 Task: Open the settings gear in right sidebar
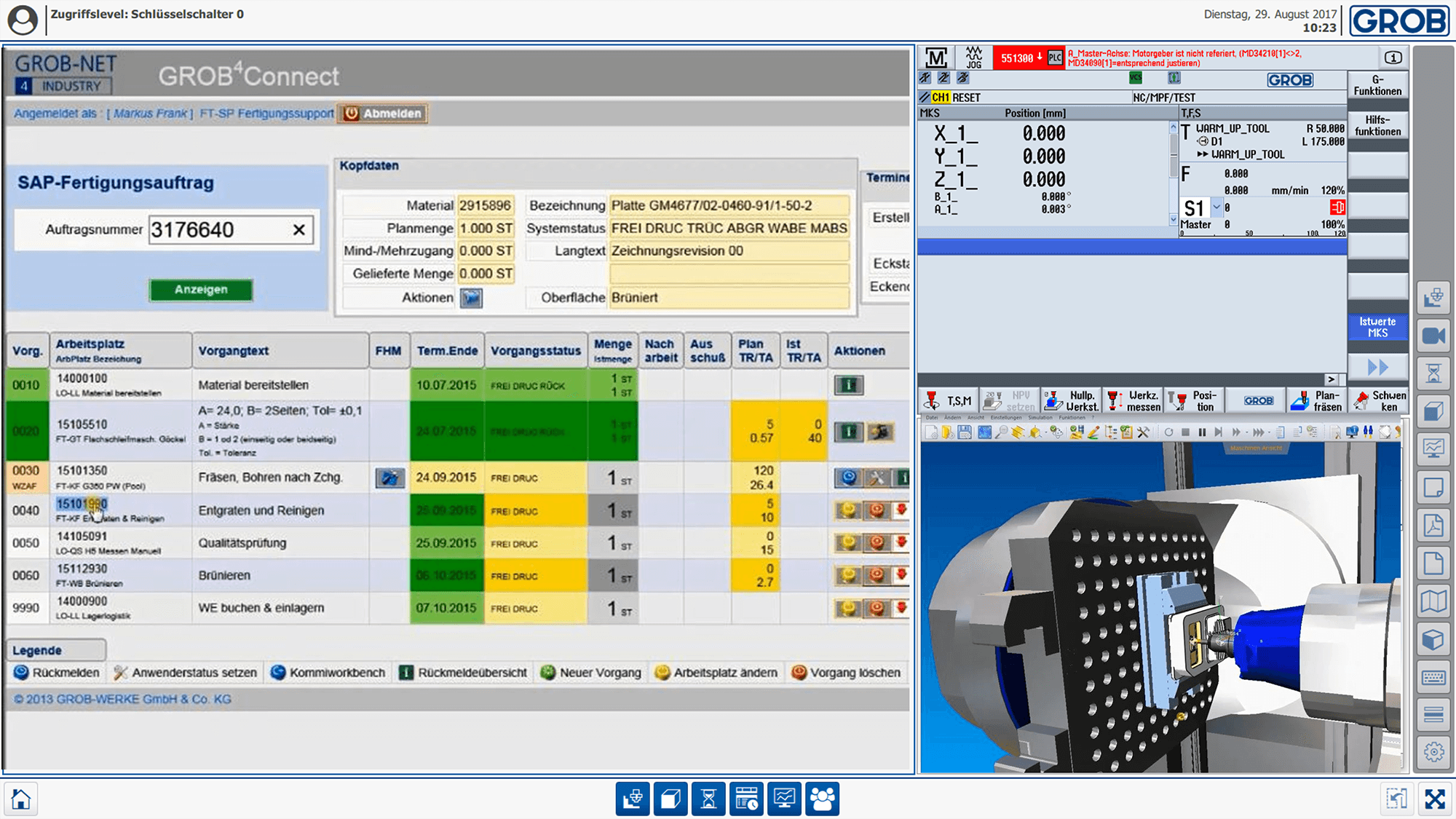[x=1433, y=751]
